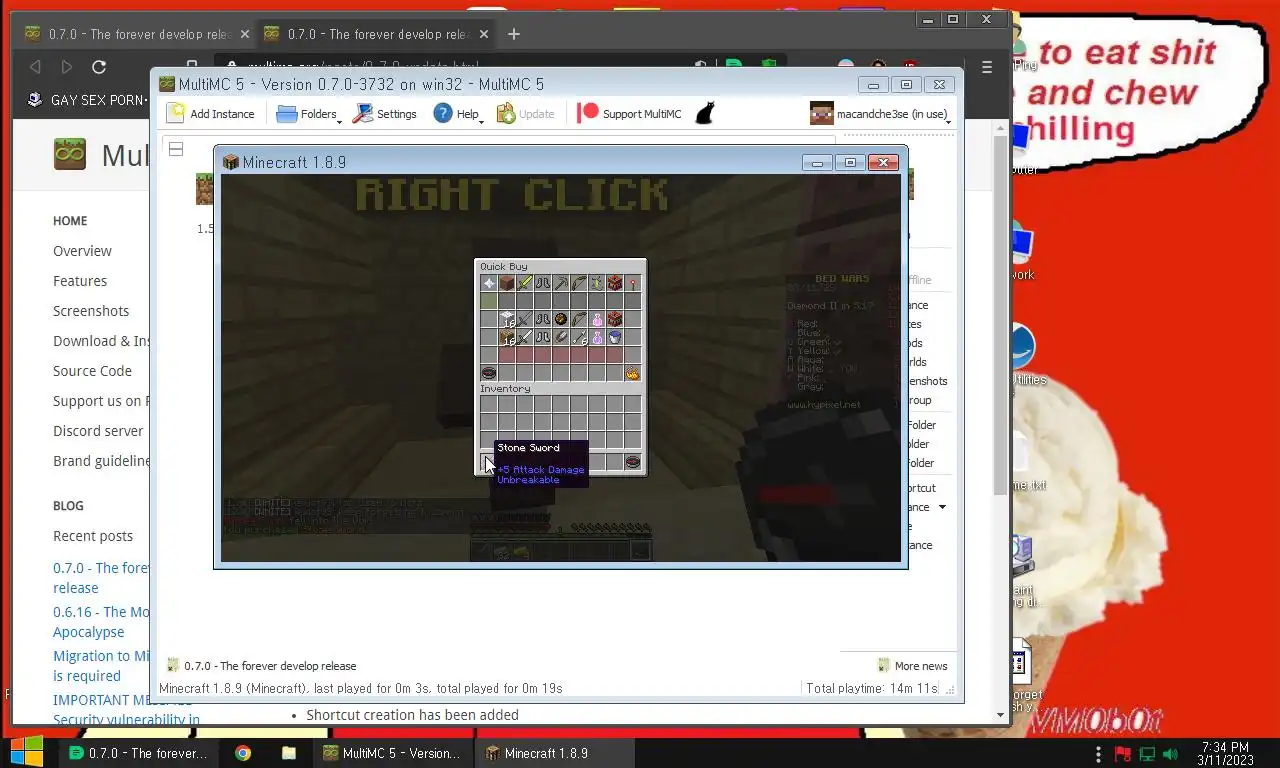
Task: Open File Explorer from the taskbar
Action: tap(288, 753)
